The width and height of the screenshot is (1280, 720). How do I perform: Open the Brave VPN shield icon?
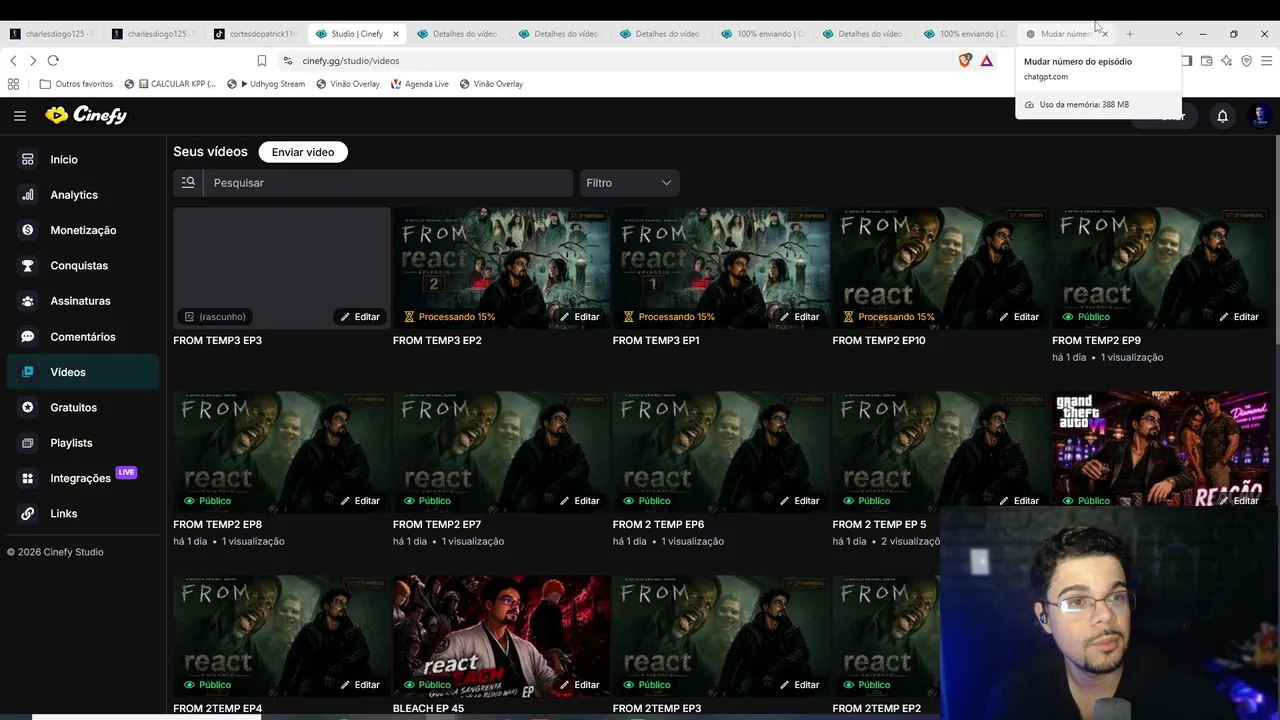click(x=1246, y=61)
